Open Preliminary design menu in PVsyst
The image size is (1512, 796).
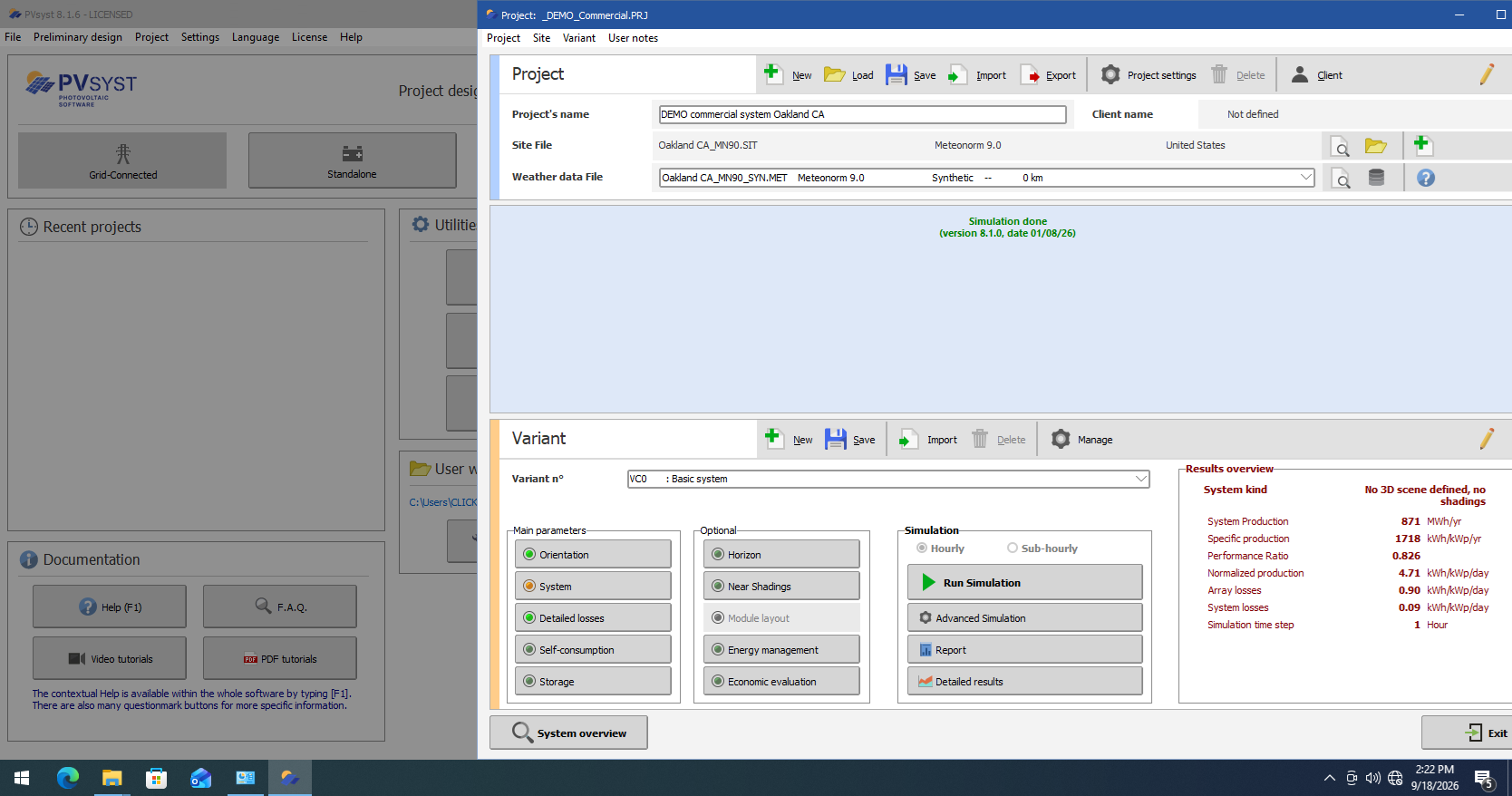[78, 37]
